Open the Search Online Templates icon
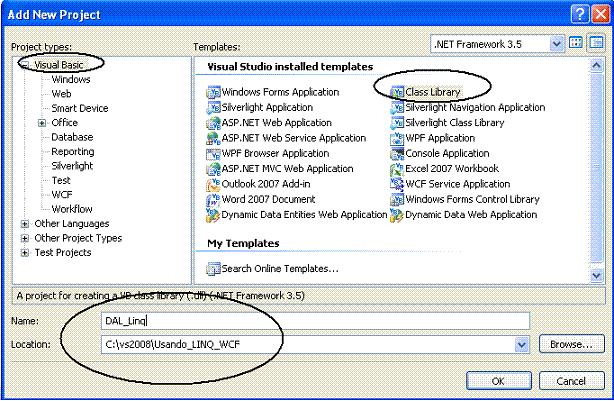The width and height of the screenshot is (614, 401). point(213,269)
